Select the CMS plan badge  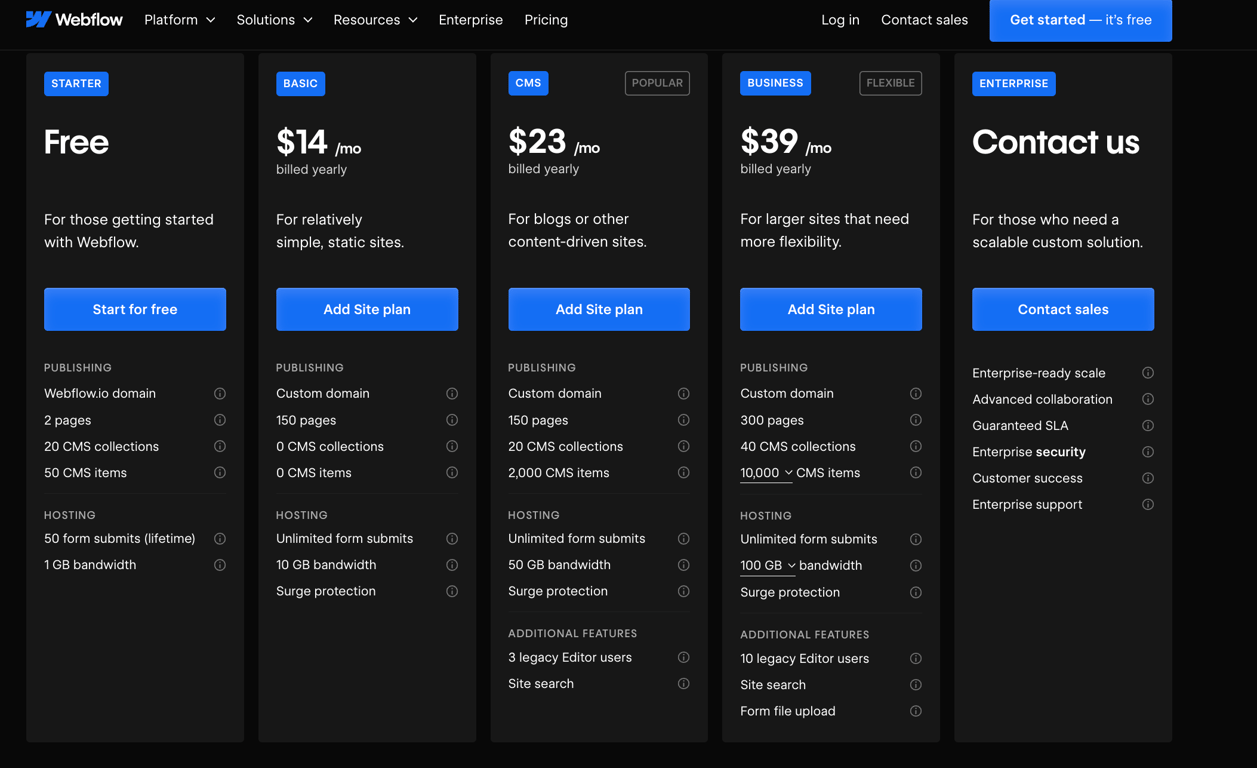click(528, 83)
